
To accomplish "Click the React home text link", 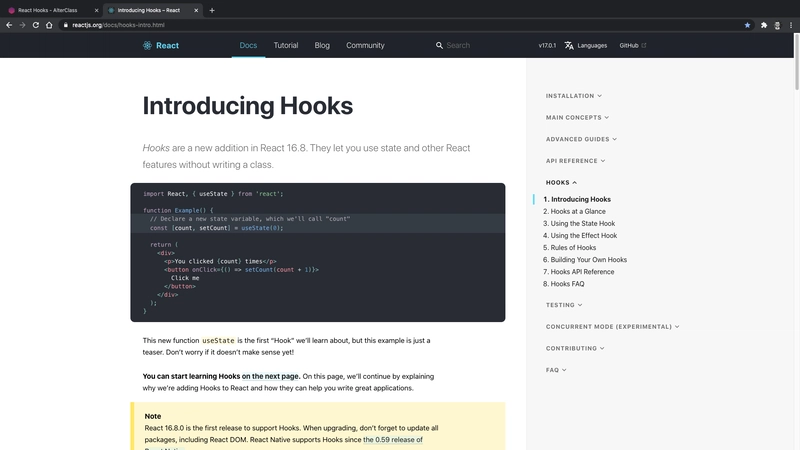I will (167, 45).
